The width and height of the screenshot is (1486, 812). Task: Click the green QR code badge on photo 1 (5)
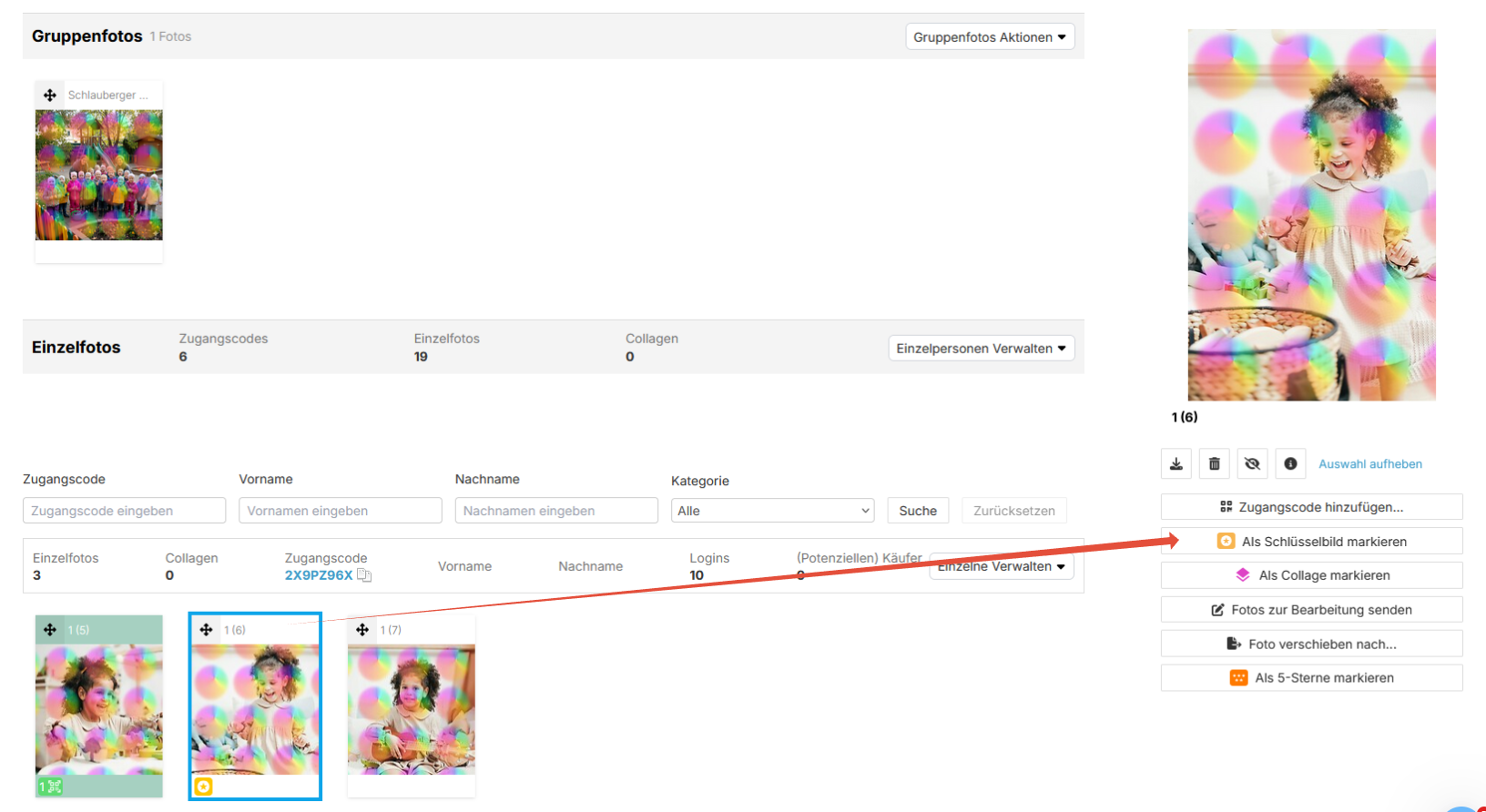coord(50,786)
